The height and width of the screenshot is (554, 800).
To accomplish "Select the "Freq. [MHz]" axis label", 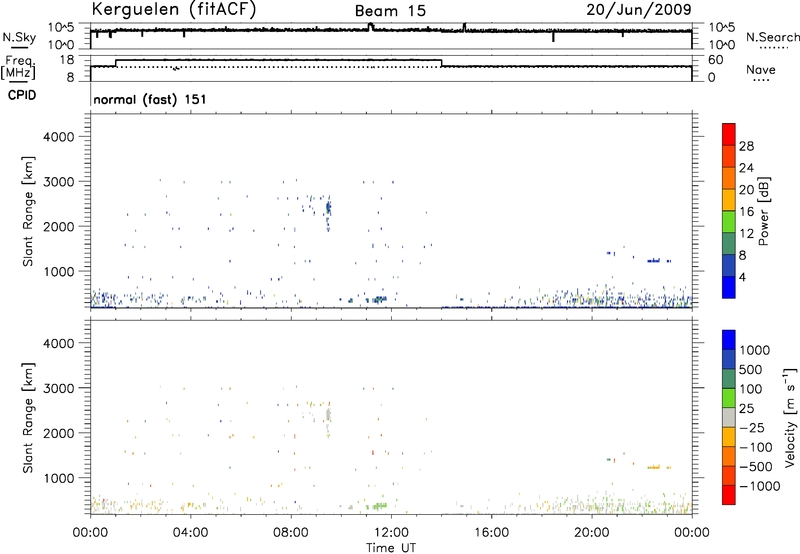I will (19, 67).
